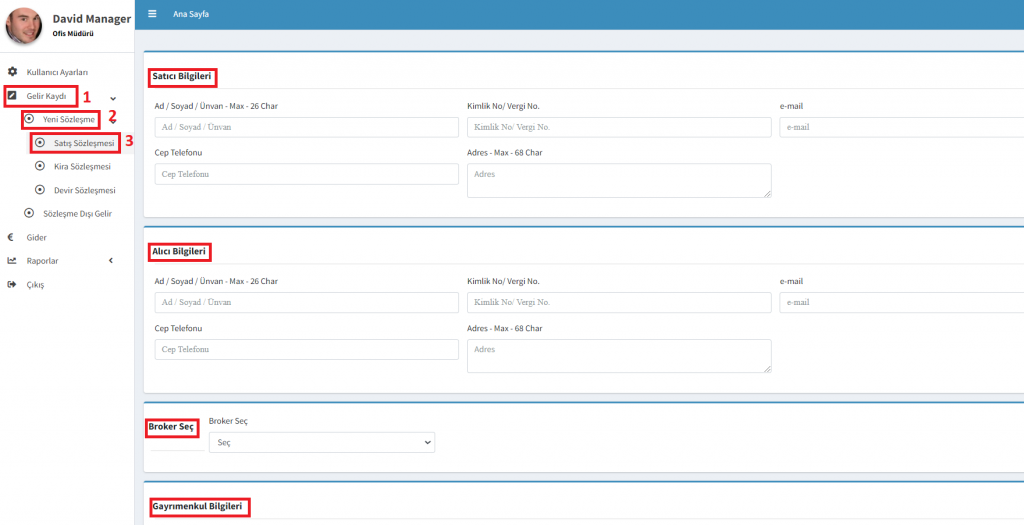Click the Raporlar chart icon
The height and width of the screenshot is (525, 1024).
point(12,261)
